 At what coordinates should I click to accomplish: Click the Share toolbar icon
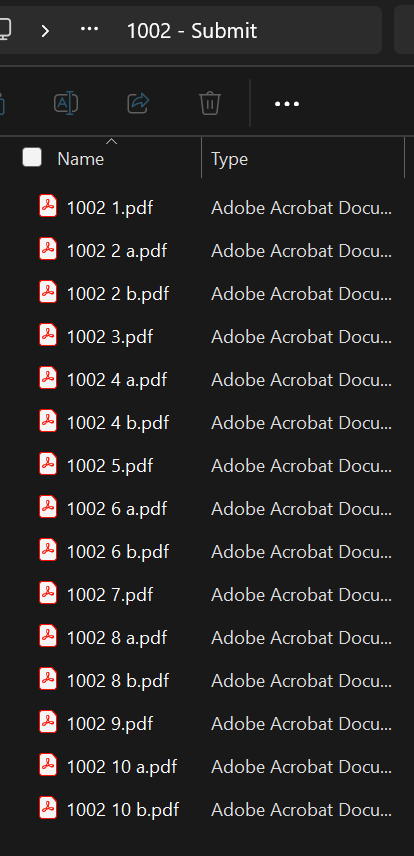(x=138, y=103)
